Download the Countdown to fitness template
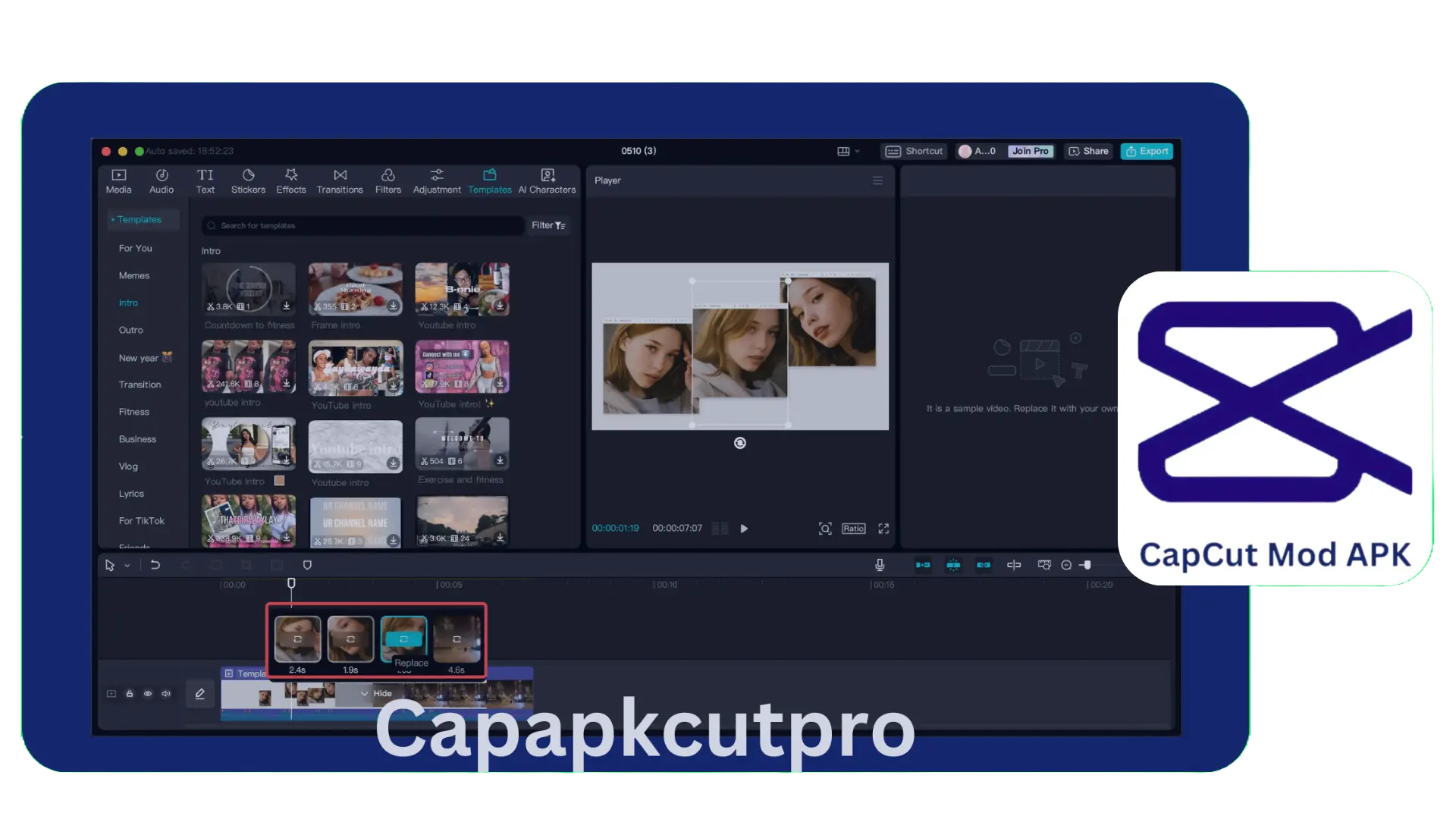 [x=287, y=306]
